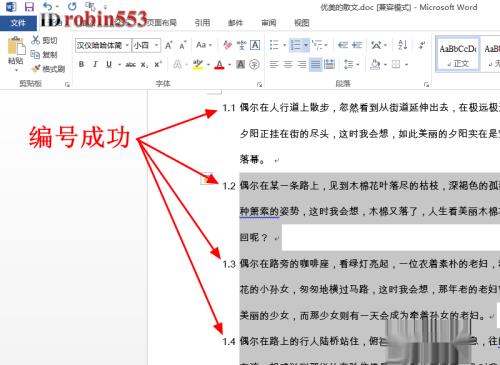Click the decrease indent icon

[x=343, y=45]
